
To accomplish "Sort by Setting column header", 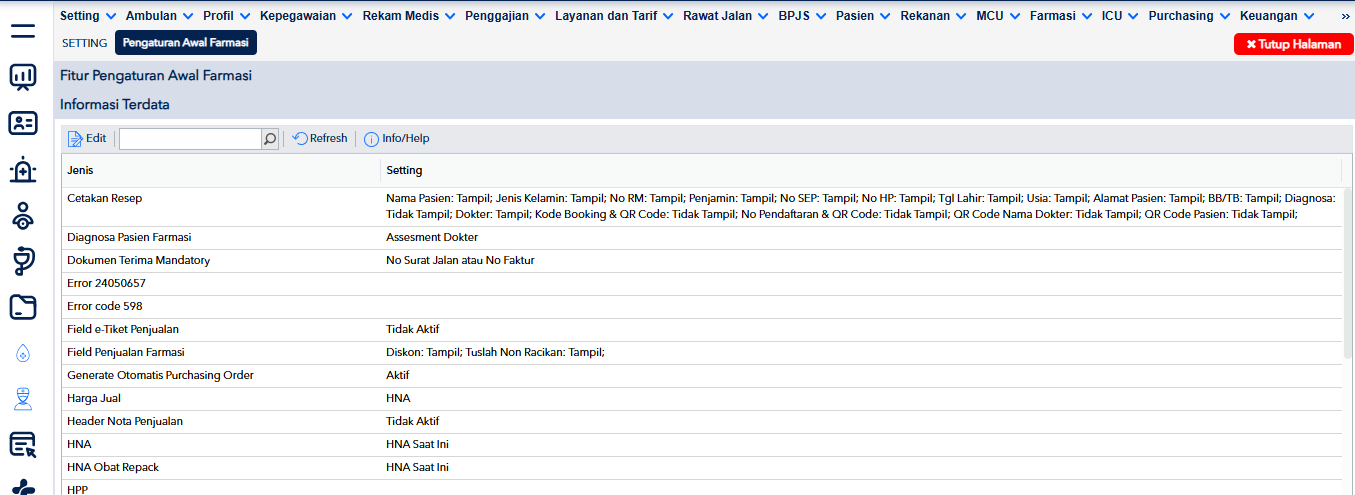I will tap(861, 170).
